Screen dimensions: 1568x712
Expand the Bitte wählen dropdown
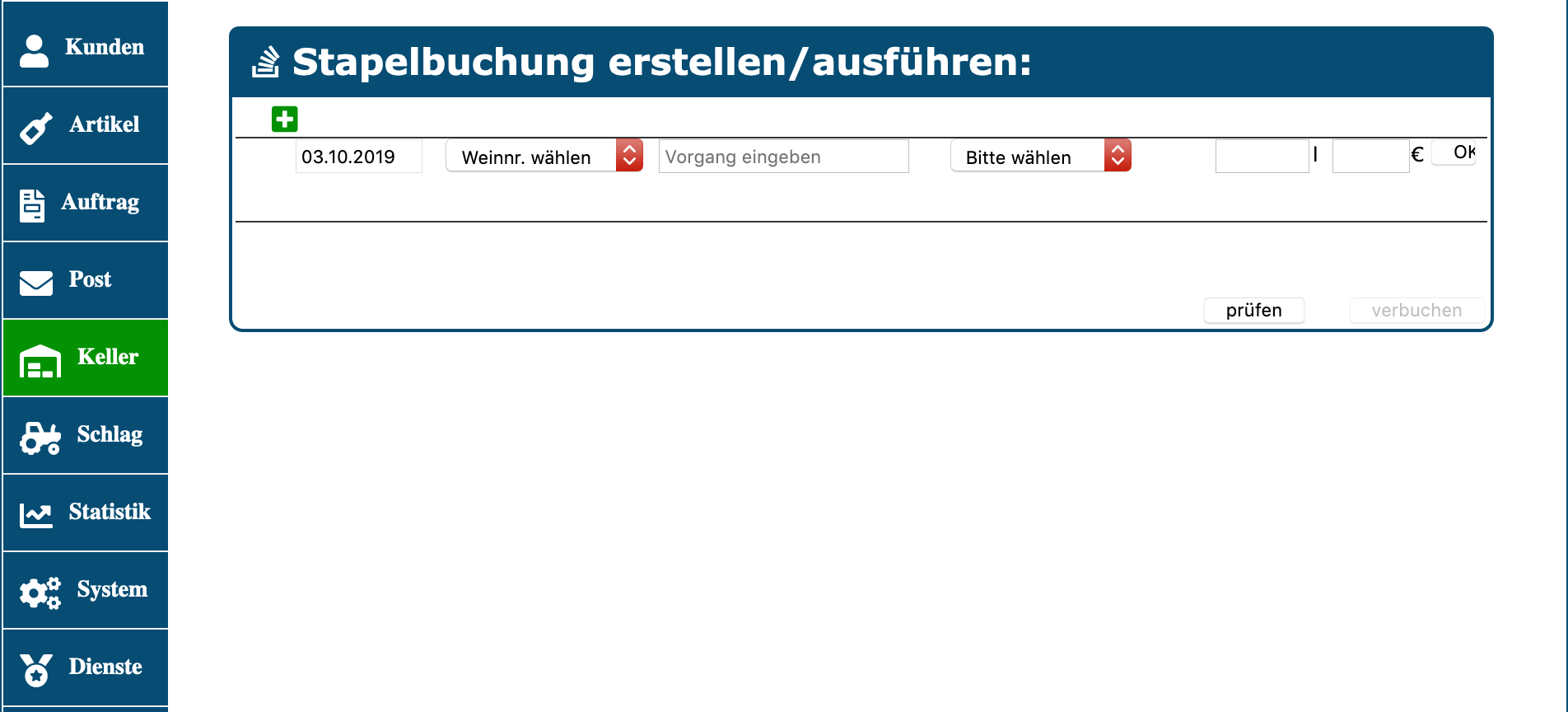[1040, 156]
